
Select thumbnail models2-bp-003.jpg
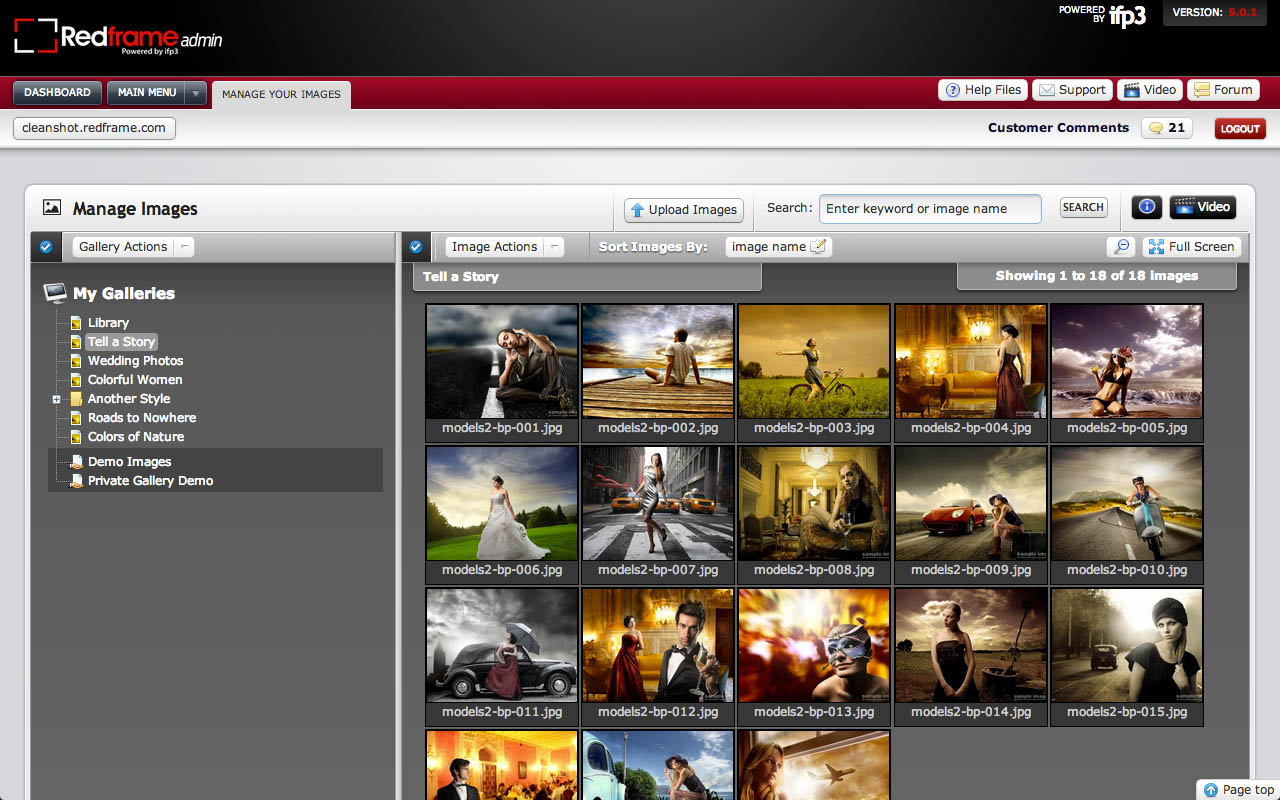[x=814, y=362]
